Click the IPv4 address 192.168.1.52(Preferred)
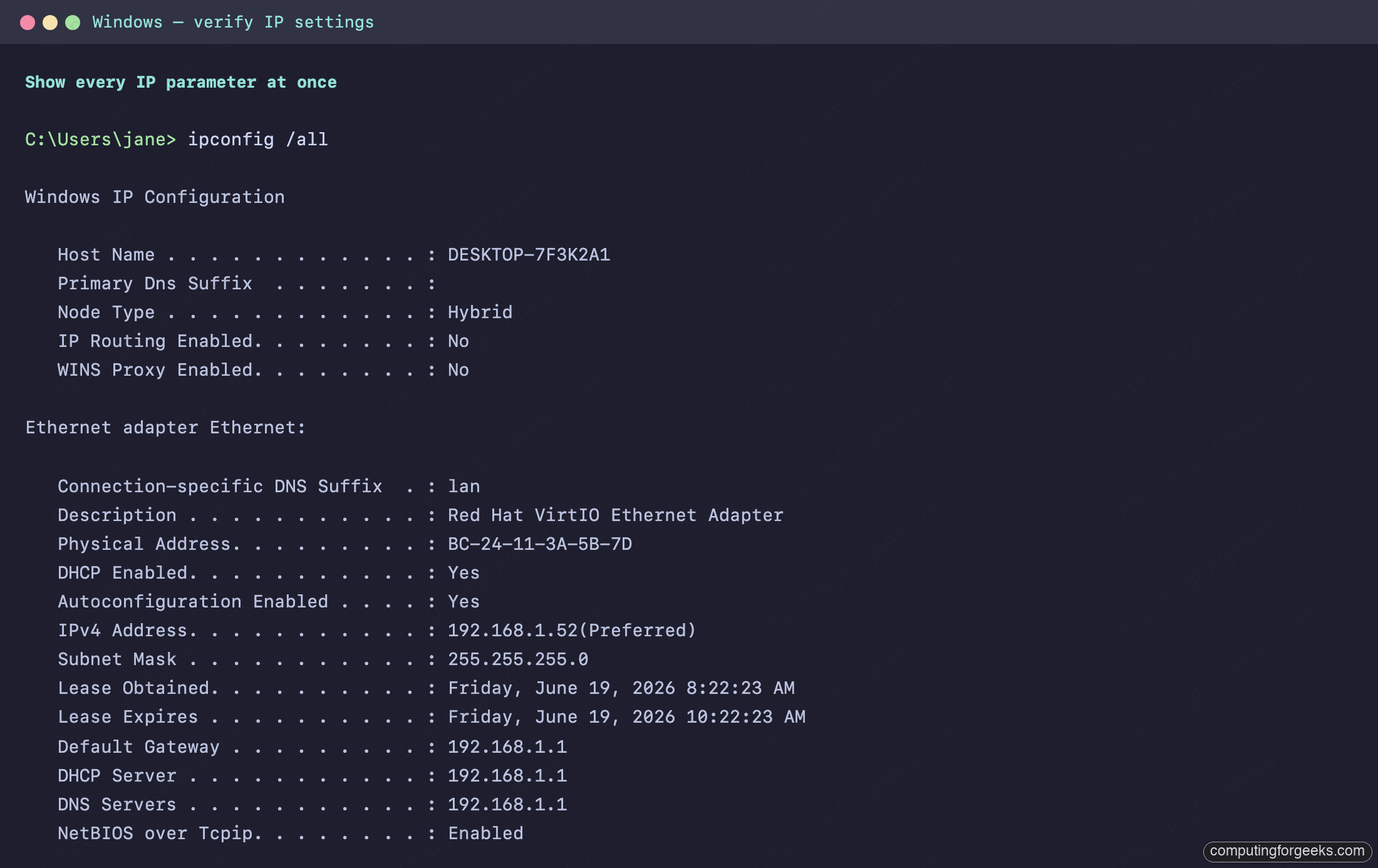This screenshot has width=1378, height=868. click(572, 631)
